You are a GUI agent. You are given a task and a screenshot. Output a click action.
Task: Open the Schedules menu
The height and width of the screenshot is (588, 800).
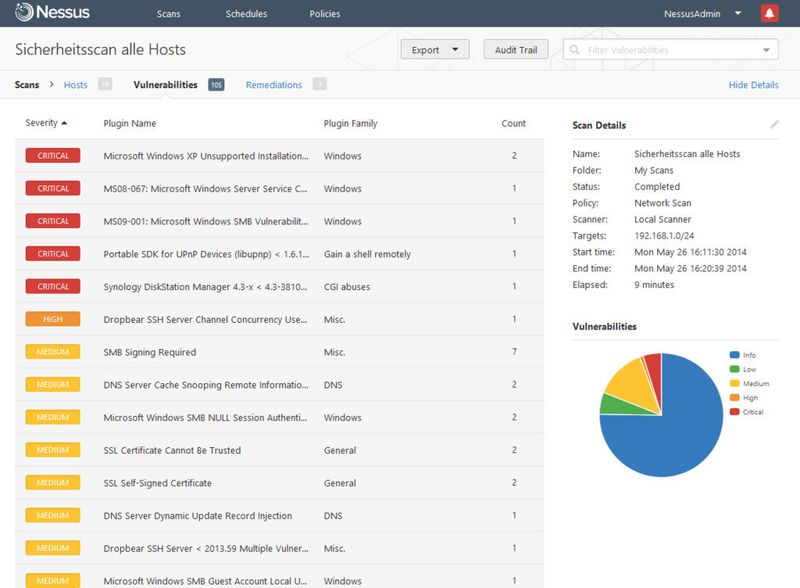click(246, 14)
